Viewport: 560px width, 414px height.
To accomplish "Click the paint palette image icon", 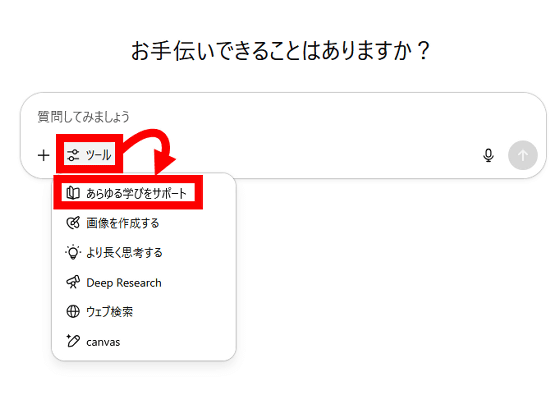I will [x=73, y=223].
